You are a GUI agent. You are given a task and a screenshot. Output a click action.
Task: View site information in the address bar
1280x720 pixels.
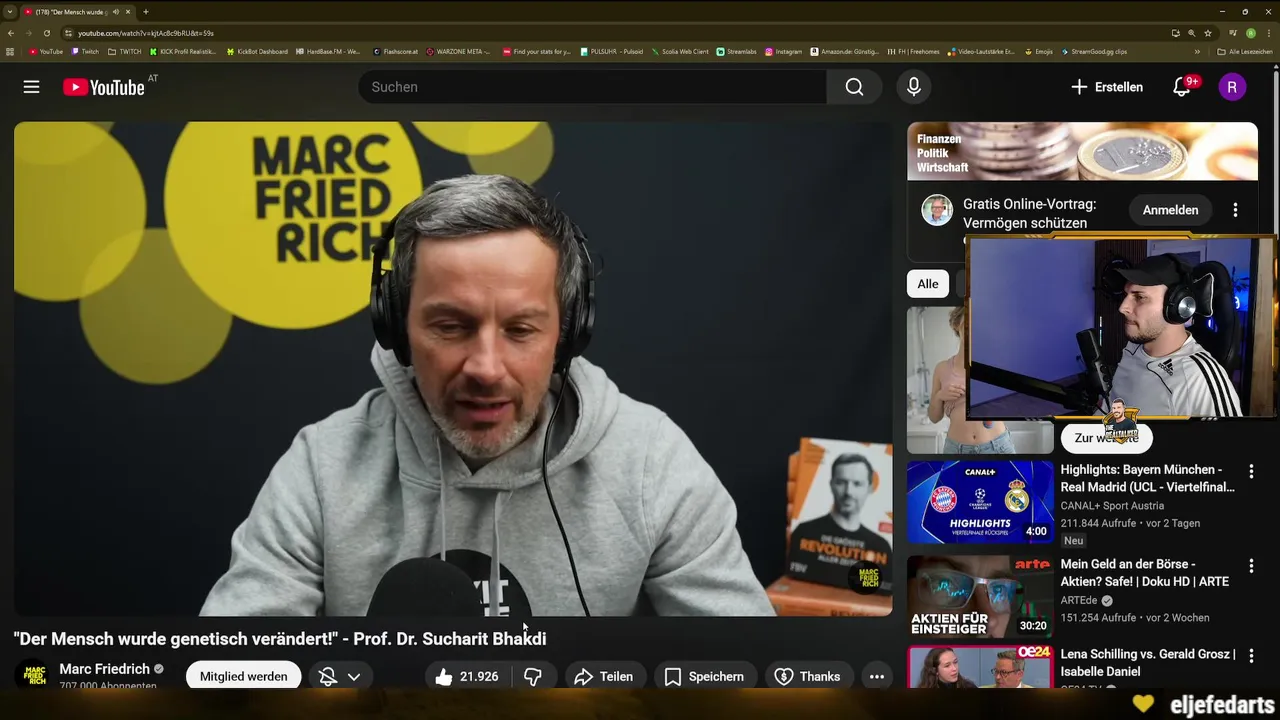pos(68,33)
